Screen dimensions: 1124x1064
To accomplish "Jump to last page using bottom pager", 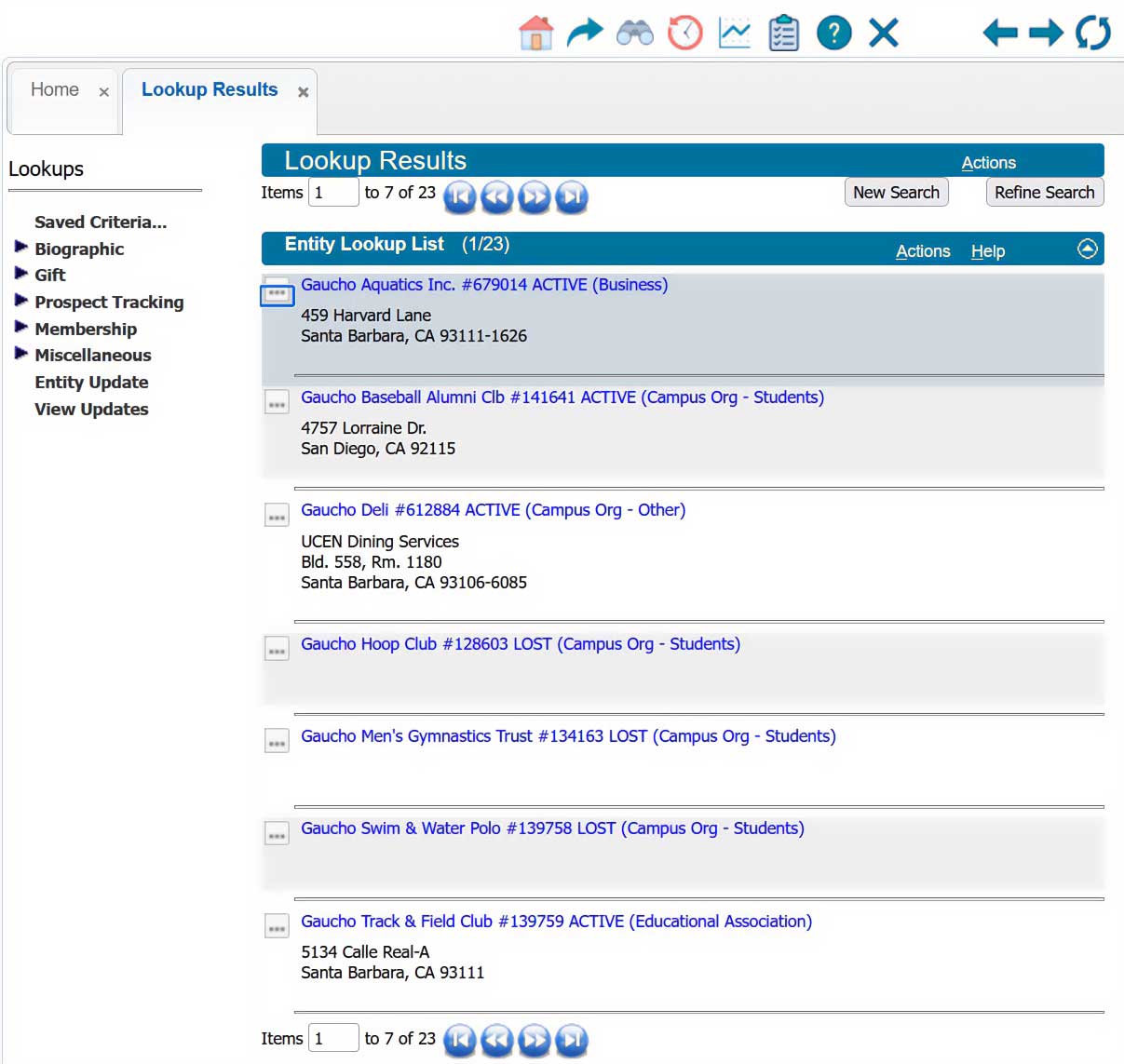I will point(572,1040).
